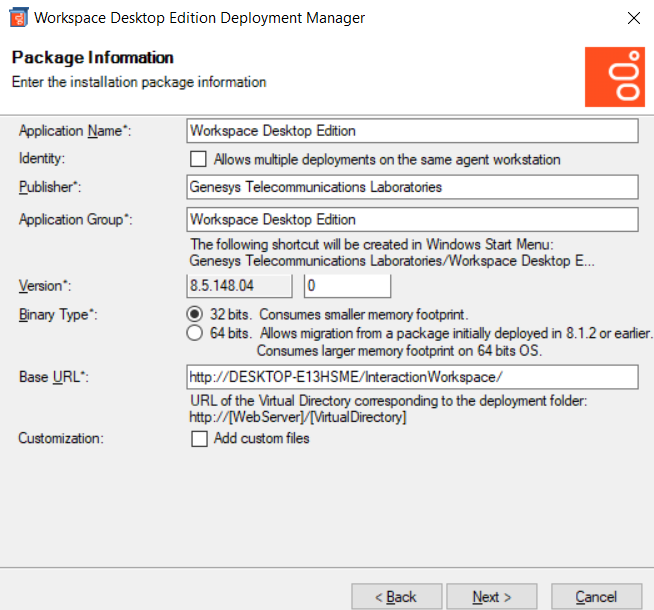
Task: Click the Binary Type label
Action: tap(55, 314)
